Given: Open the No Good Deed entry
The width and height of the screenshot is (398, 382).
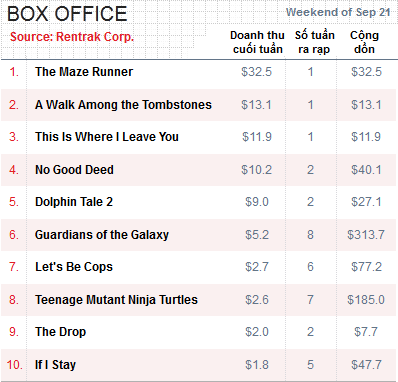Looking at the screenshot, I should click(x=74, y=170).
